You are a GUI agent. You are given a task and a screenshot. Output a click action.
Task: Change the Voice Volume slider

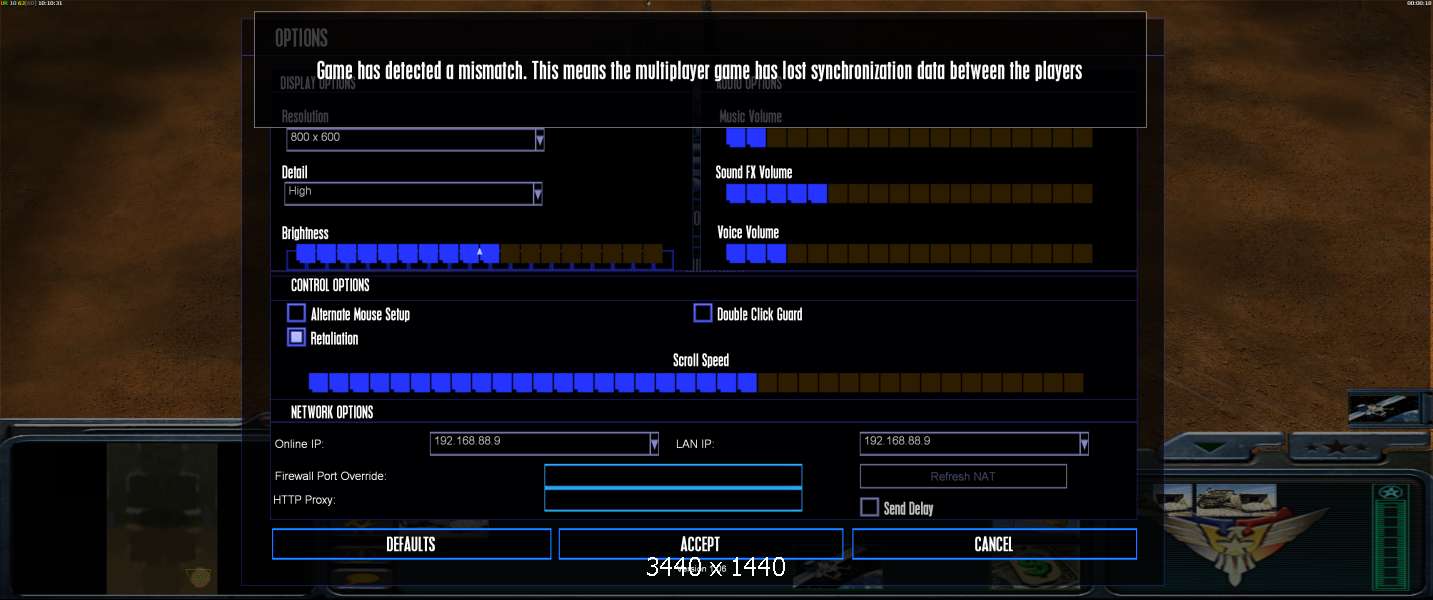(x=908, y=253)
